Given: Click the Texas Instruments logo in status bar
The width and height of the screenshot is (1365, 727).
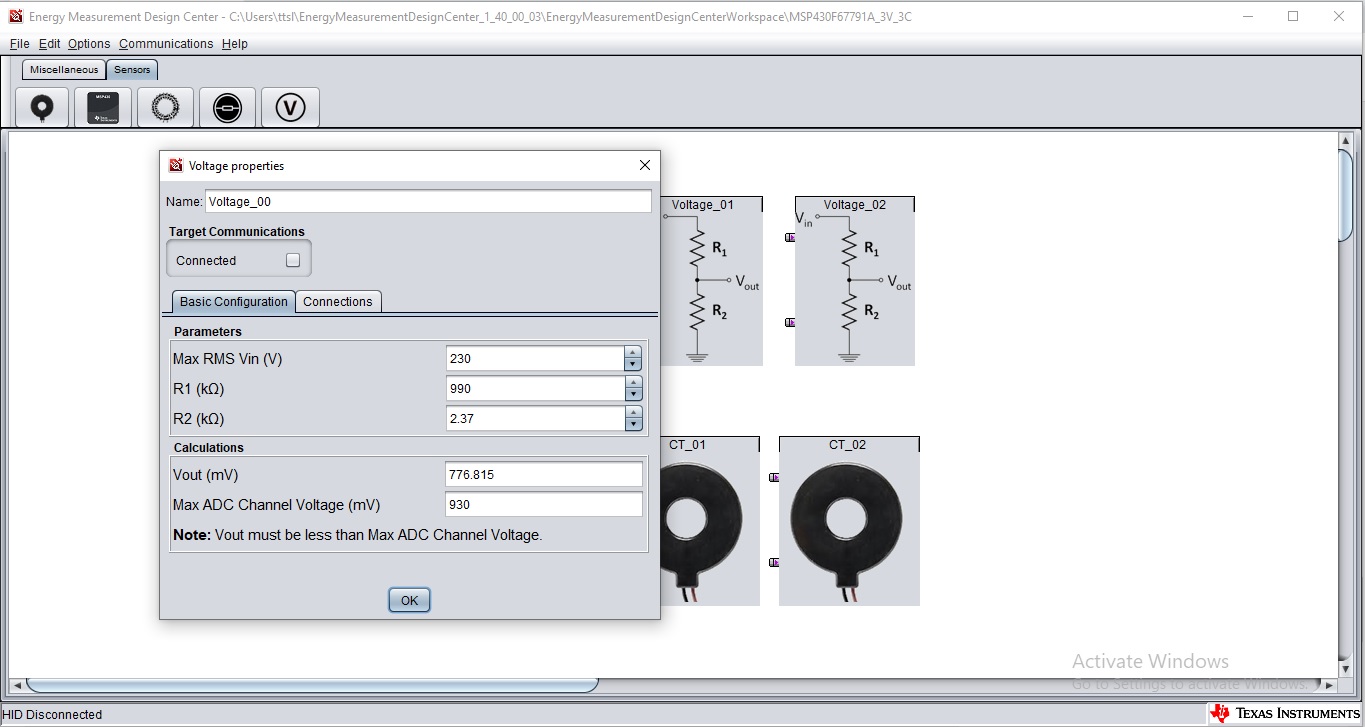Looking at the screenshot, I should pyautogui.click(x=1285, y=714).
